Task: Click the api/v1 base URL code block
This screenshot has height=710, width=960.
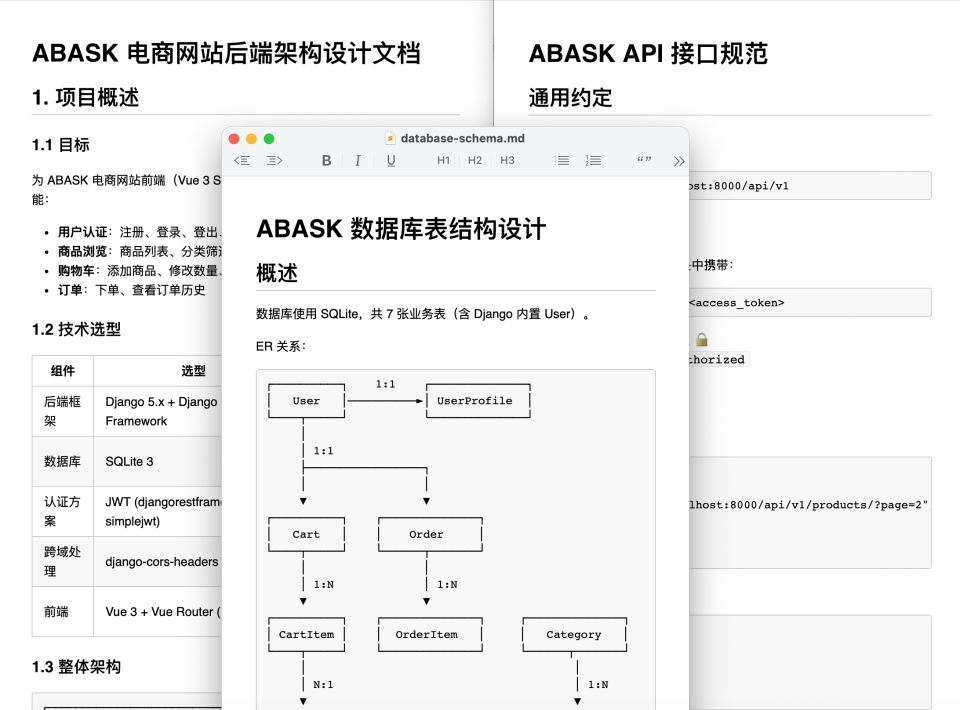Action: 810,185
